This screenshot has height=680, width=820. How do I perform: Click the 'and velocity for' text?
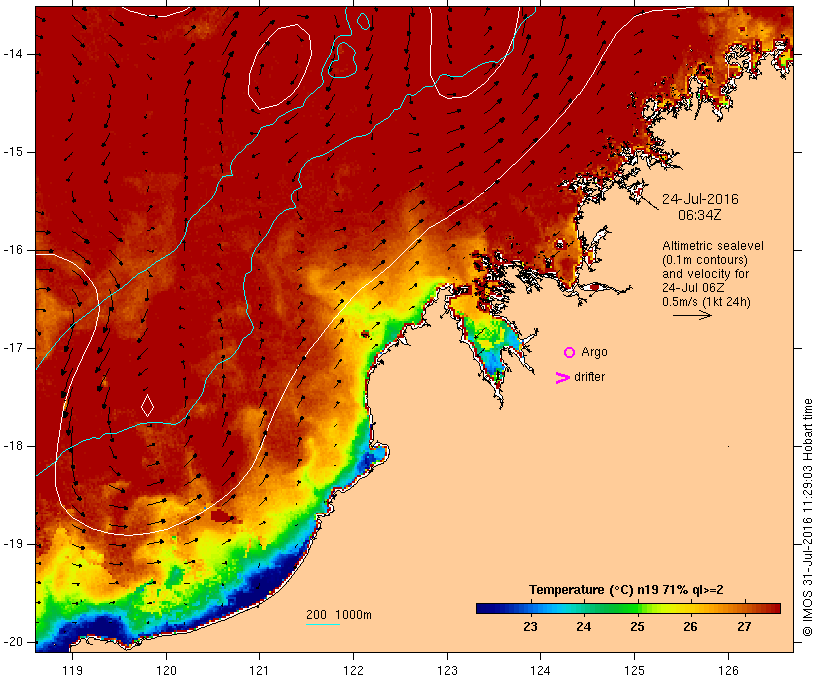coord(705,274)
